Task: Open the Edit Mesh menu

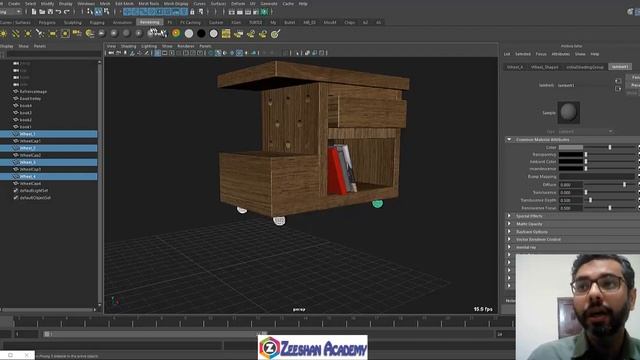Action: click(x=124, y=3)
